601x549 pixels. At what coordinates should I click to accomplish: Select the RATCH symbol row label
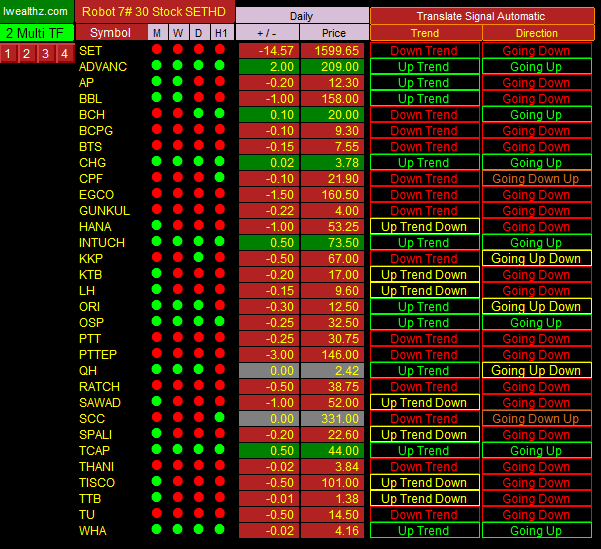click(x=99, y=387)
